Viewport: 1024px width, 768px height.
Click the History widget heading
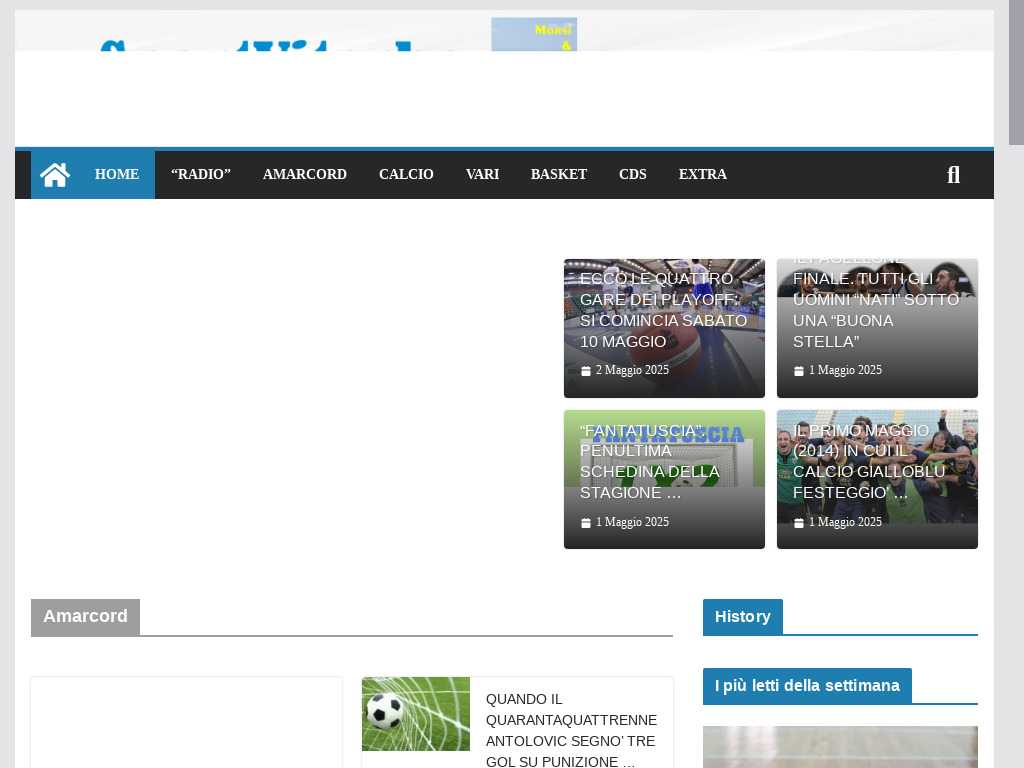tap(743, 616)
